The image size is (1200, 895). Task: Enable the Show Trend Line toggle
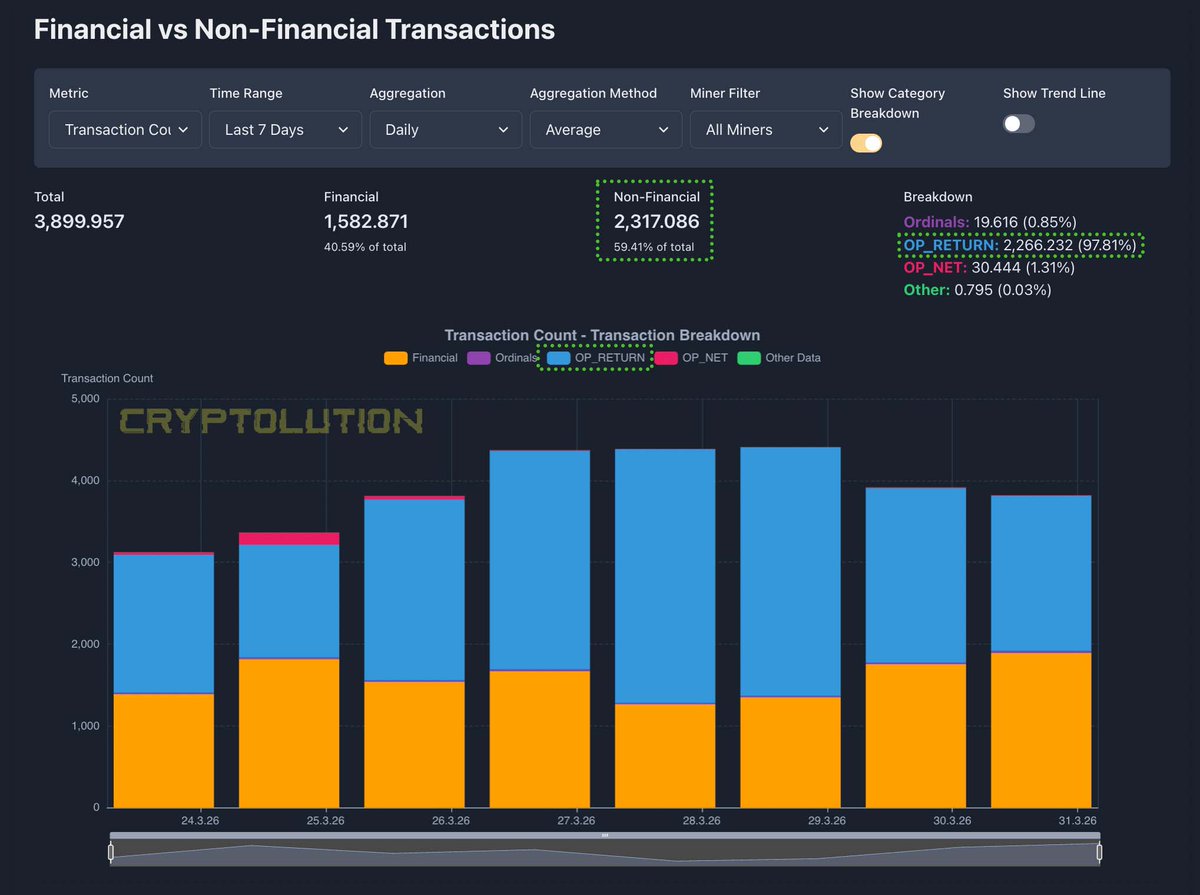point(1019,124)
